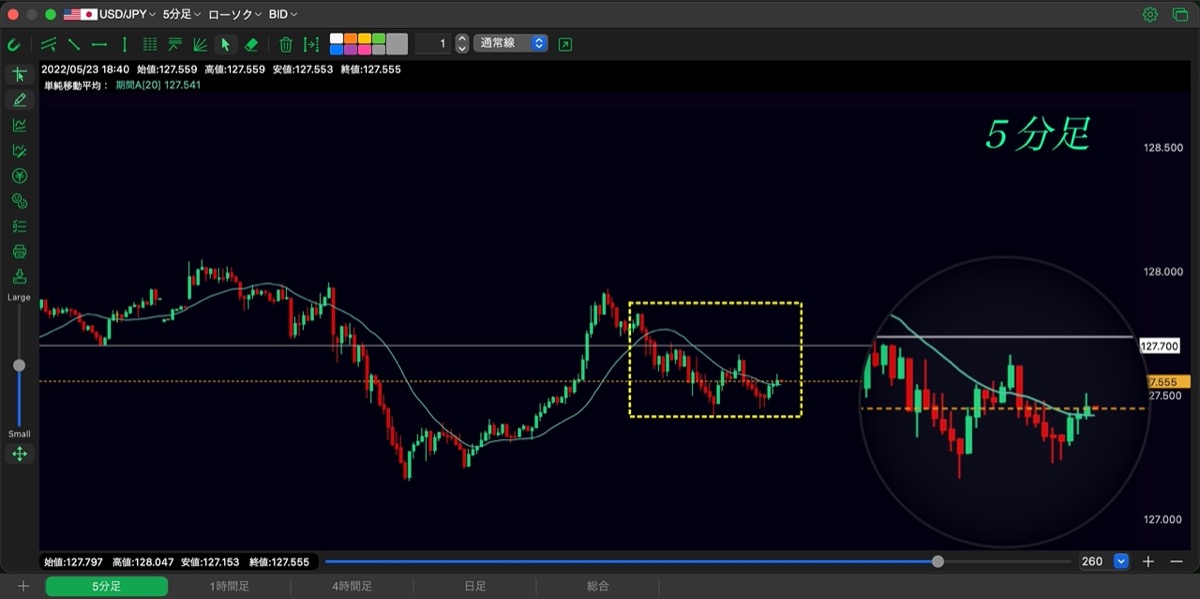
Task: Switch to the 日足 tab
Action: tap(475, 586)
